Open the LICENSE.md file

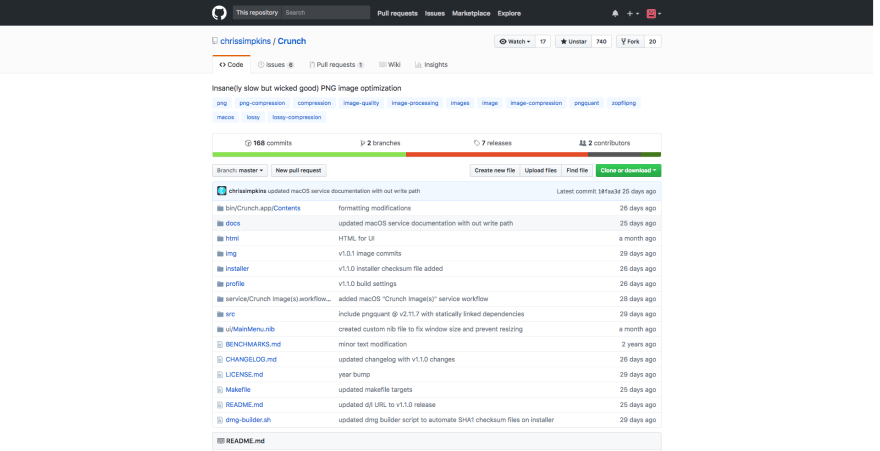pyautogui.click(x=244, y=375)
